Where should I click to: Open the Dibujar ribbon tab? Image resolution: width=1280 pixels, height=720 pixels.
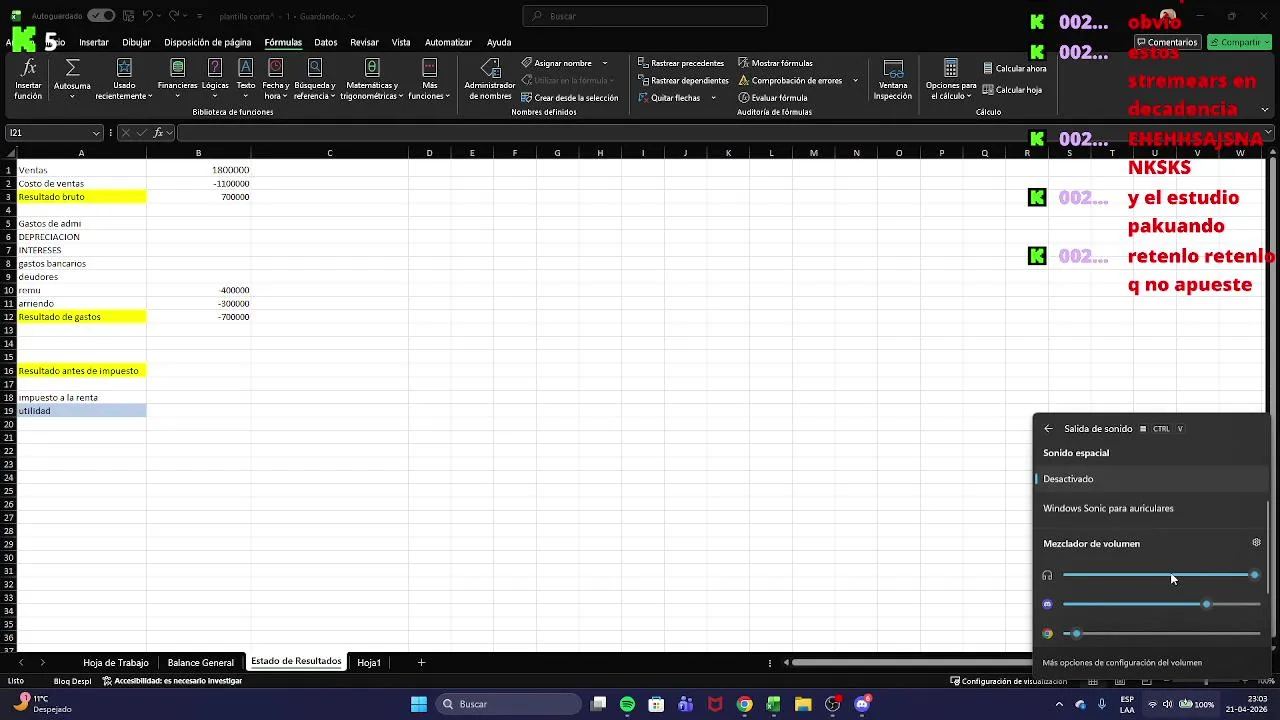[x=136, y=42]
